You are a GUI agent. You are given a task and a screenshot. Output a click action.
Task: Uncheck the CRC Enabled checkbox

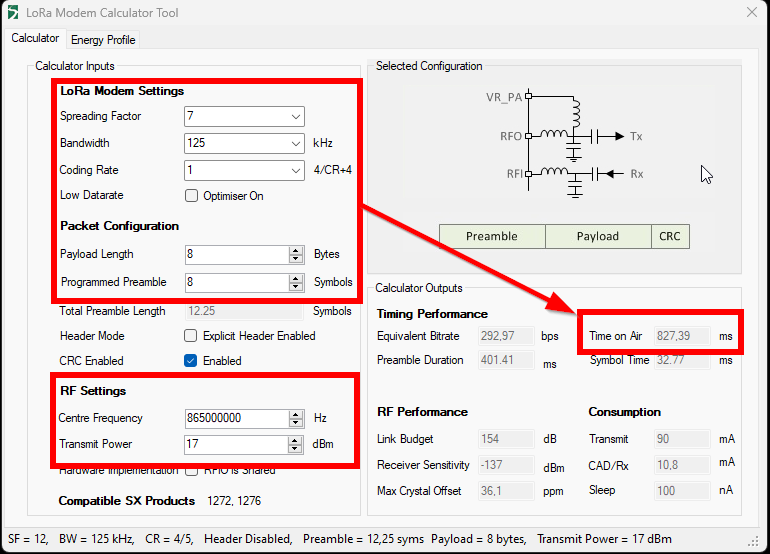pos(192,361)
